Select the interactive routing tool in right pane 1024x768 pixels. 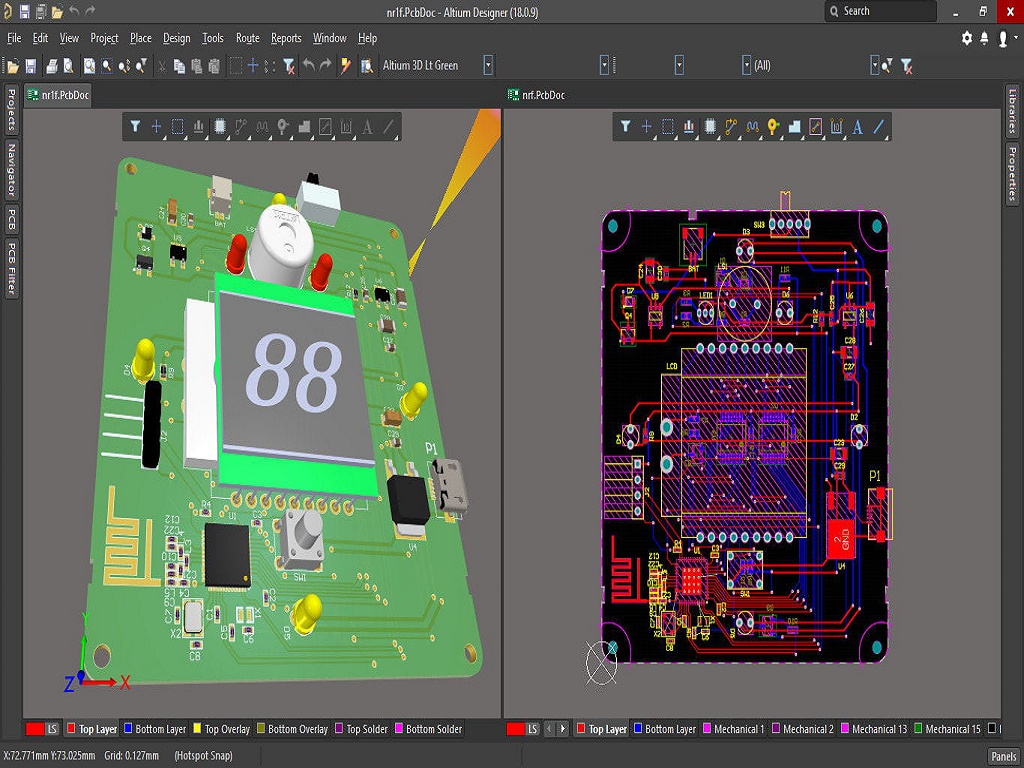730,127
